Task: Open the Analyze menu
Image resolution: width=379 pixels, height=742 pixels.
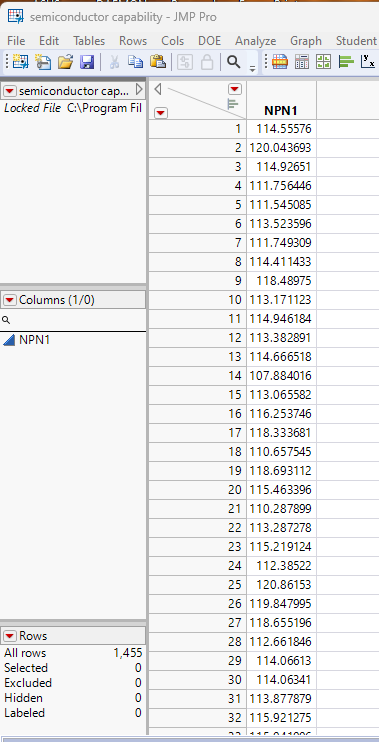Action: [256, 41]
